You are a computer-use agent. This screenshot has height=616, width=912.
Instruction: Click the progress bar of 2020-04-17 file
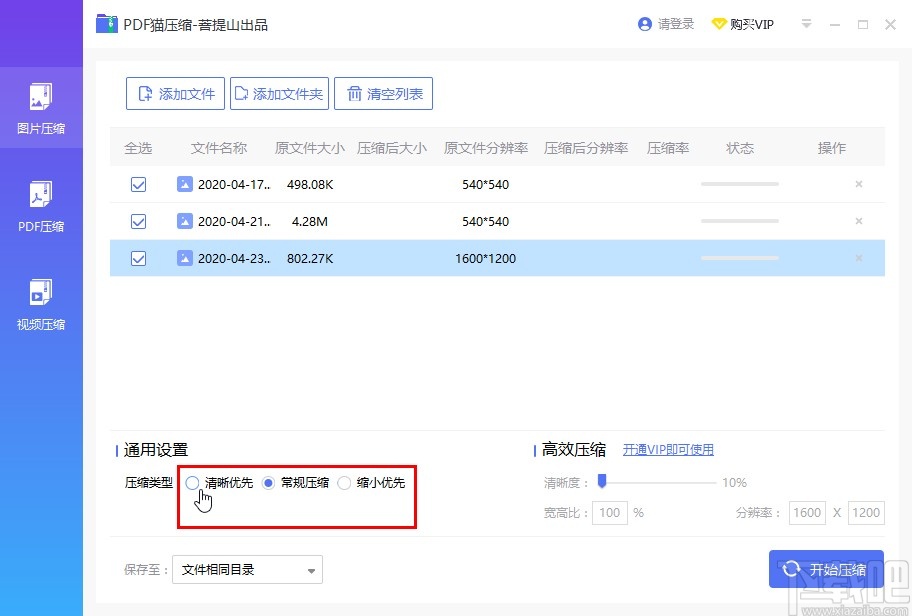pyautogui.click(x=740, y=184)
